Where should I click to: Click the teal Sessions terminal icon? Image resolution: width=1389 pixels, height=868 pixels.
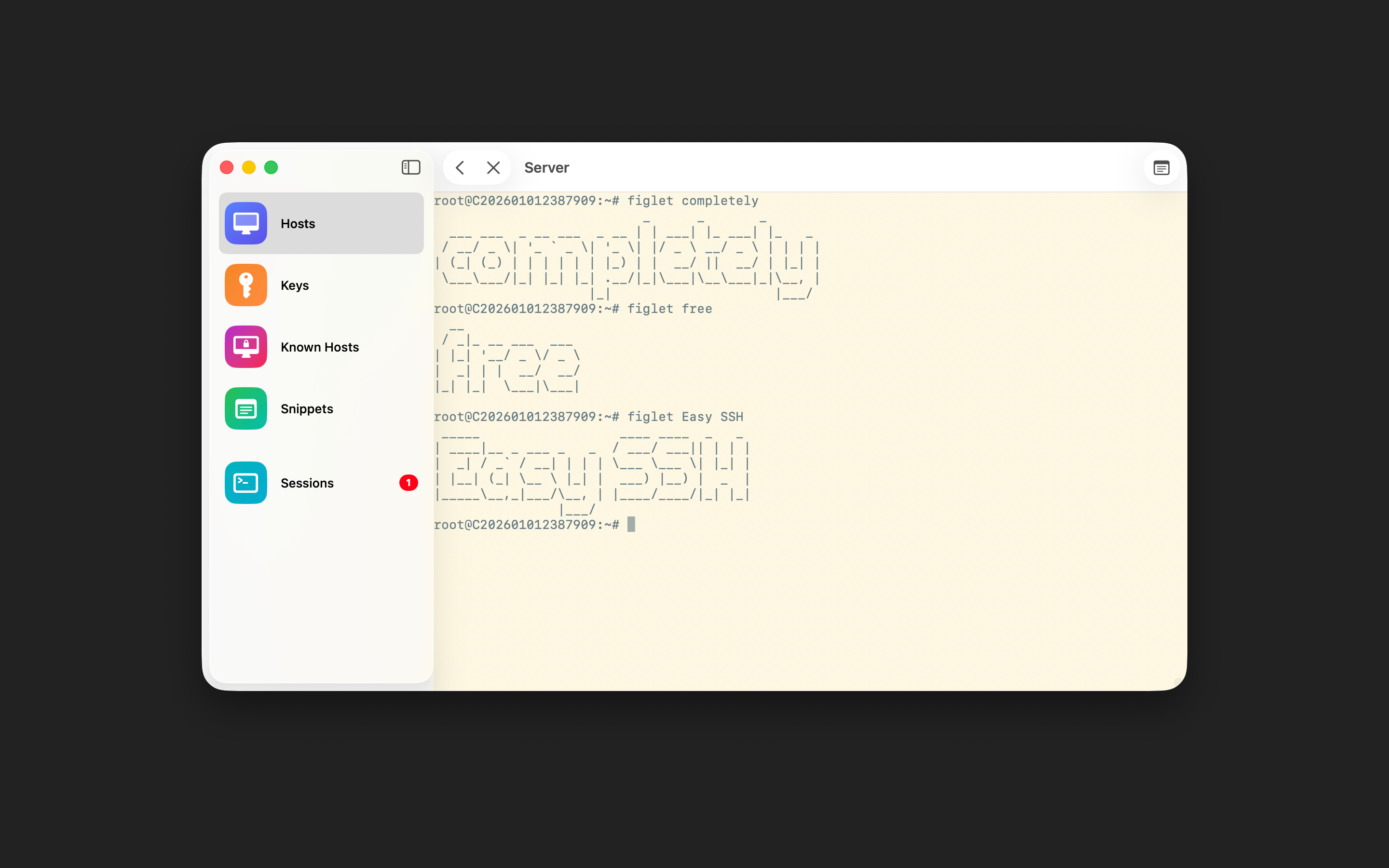coord(245,483)
